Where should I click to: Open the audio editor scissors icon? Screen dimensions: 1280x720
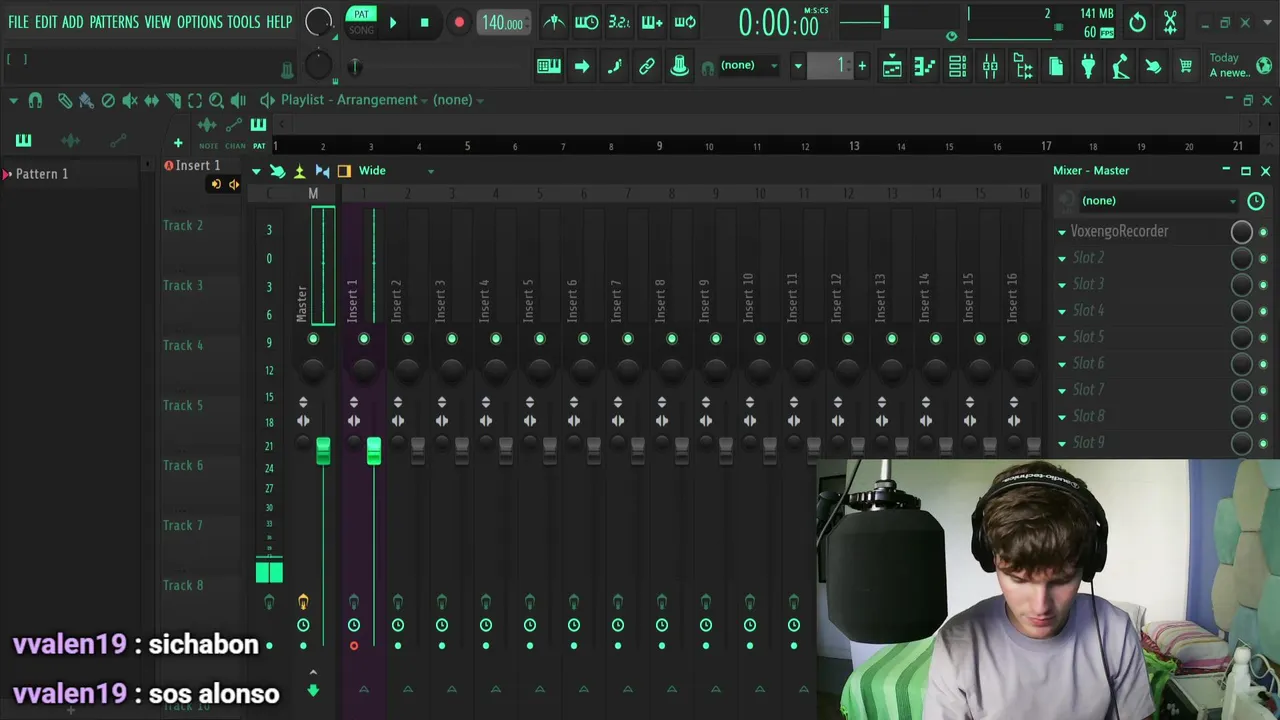coord(1170,22)
